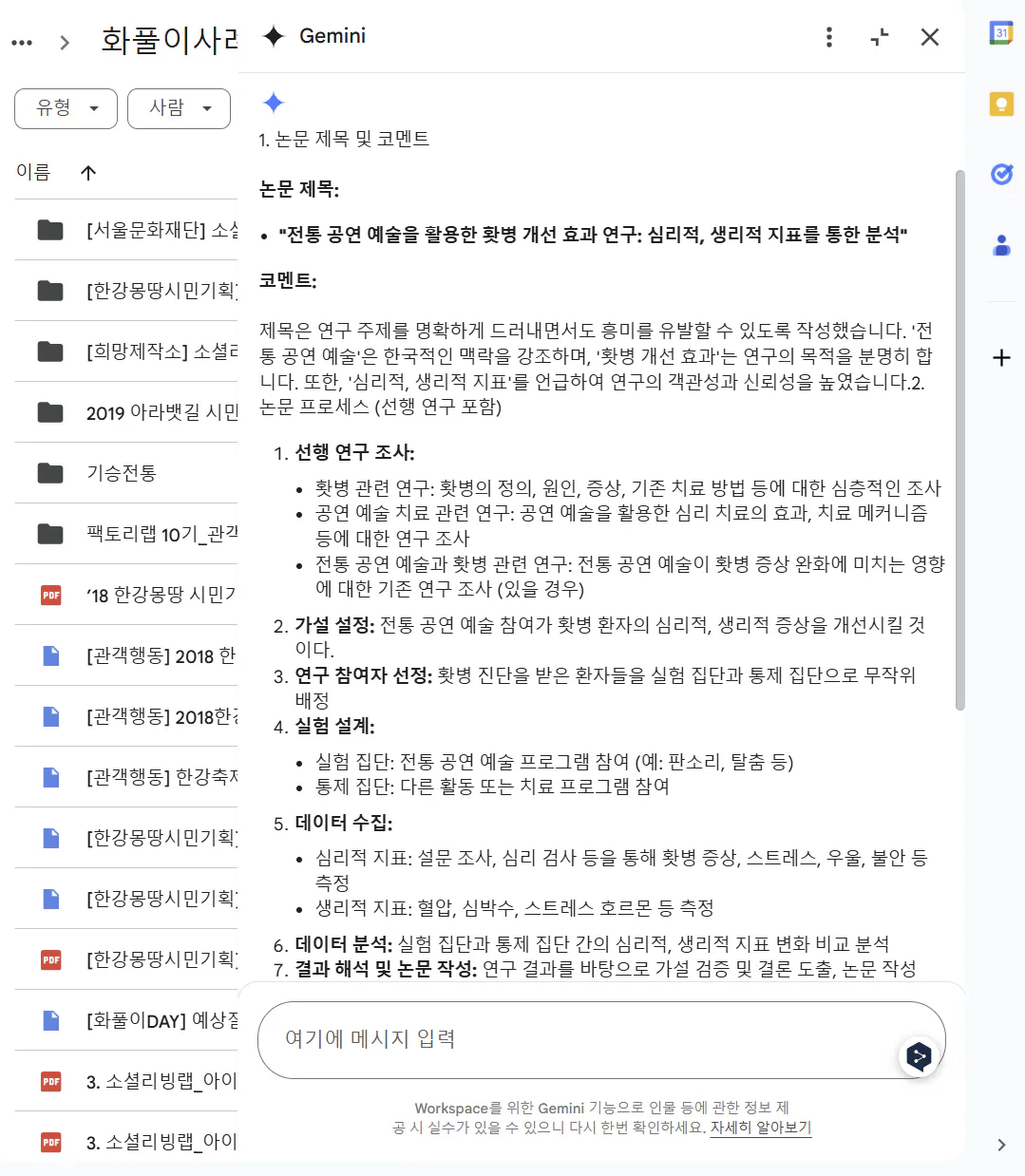Open the [관객행동] 한강축제 document
The image size is (1025, 1176).
click(x=126, y=777)
